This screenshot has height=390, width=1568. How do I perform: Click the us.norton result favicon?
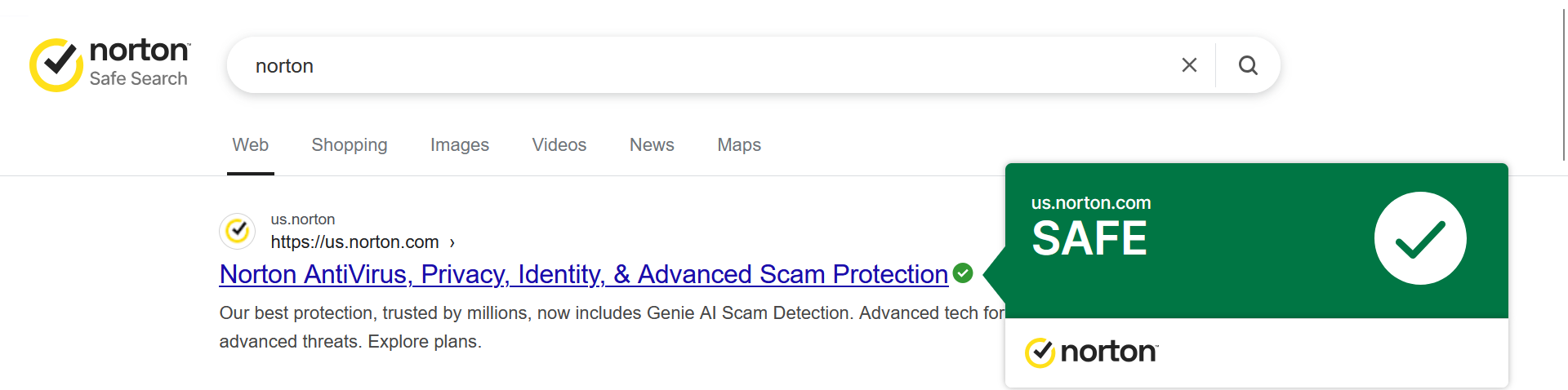pos(238,232)
